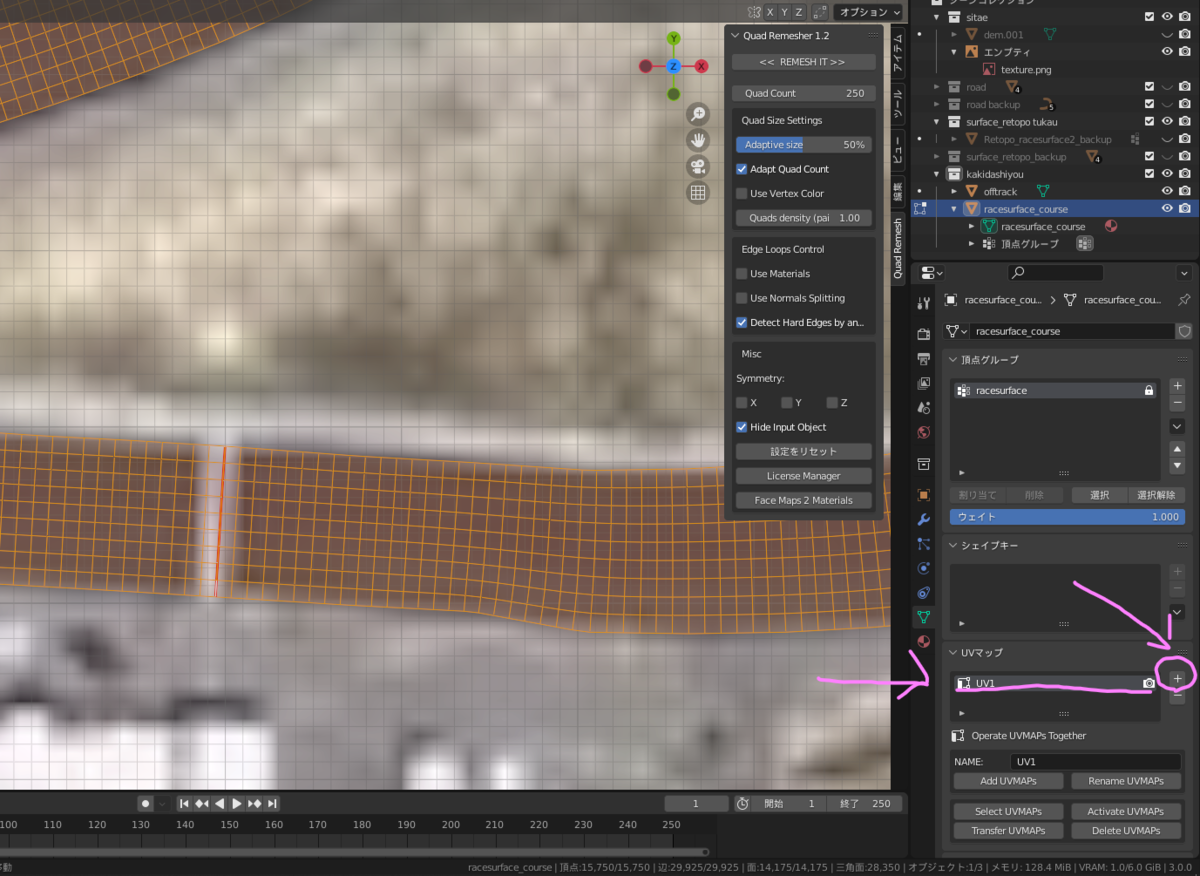Click the << REMESH IT >> button

click(x=803, y=62)
